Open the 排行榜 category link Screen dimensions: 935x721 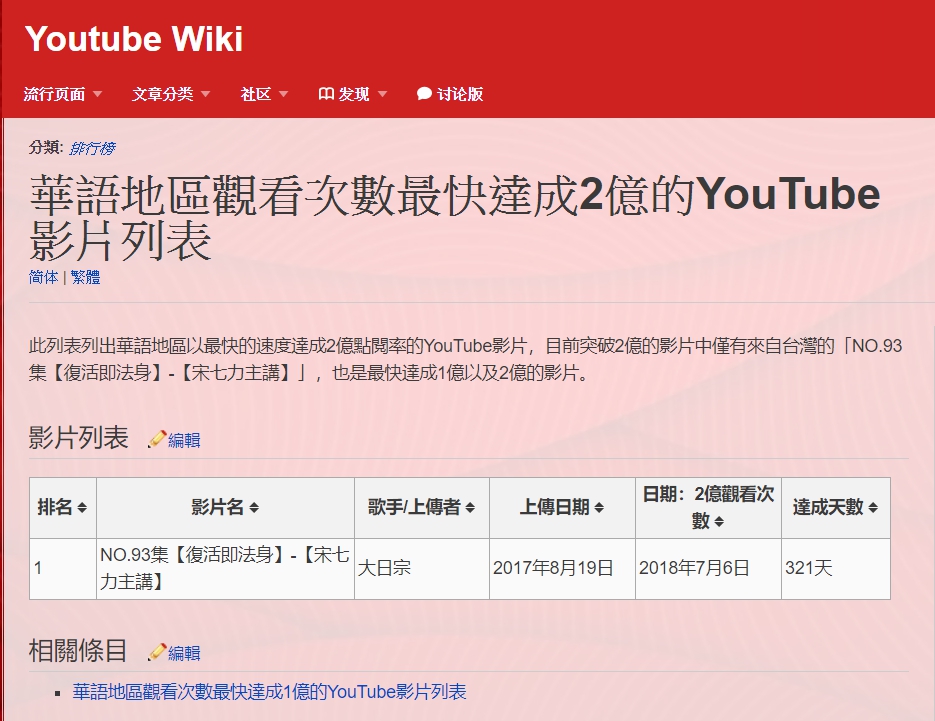pos(92,148)
